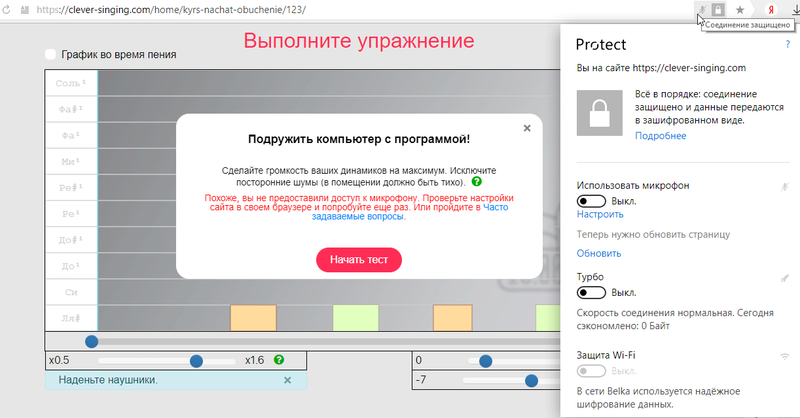Image resolution: width=800 pixels, height=418 pixels.
Task: Click Wi-Fi icon beside 'Защита Wi-Fi'
Action: tap(785, 356)
